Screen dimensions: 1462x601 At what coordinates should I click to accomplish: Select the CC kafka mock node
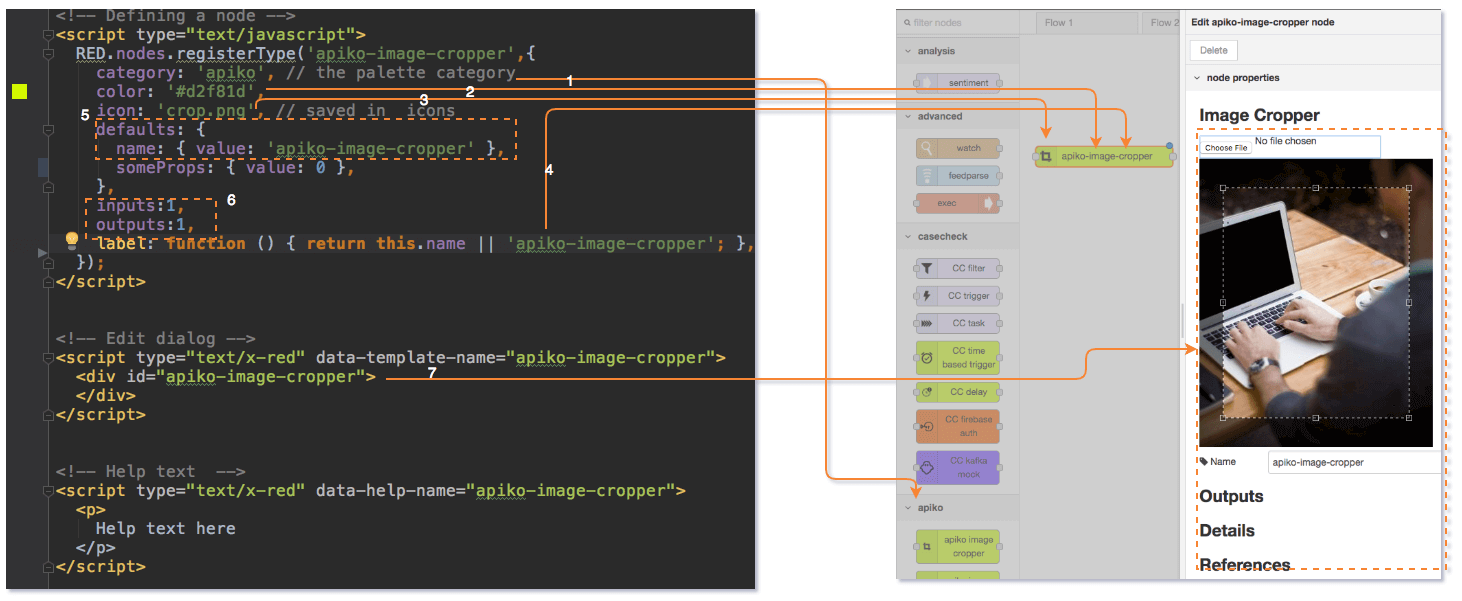(957, 465)
